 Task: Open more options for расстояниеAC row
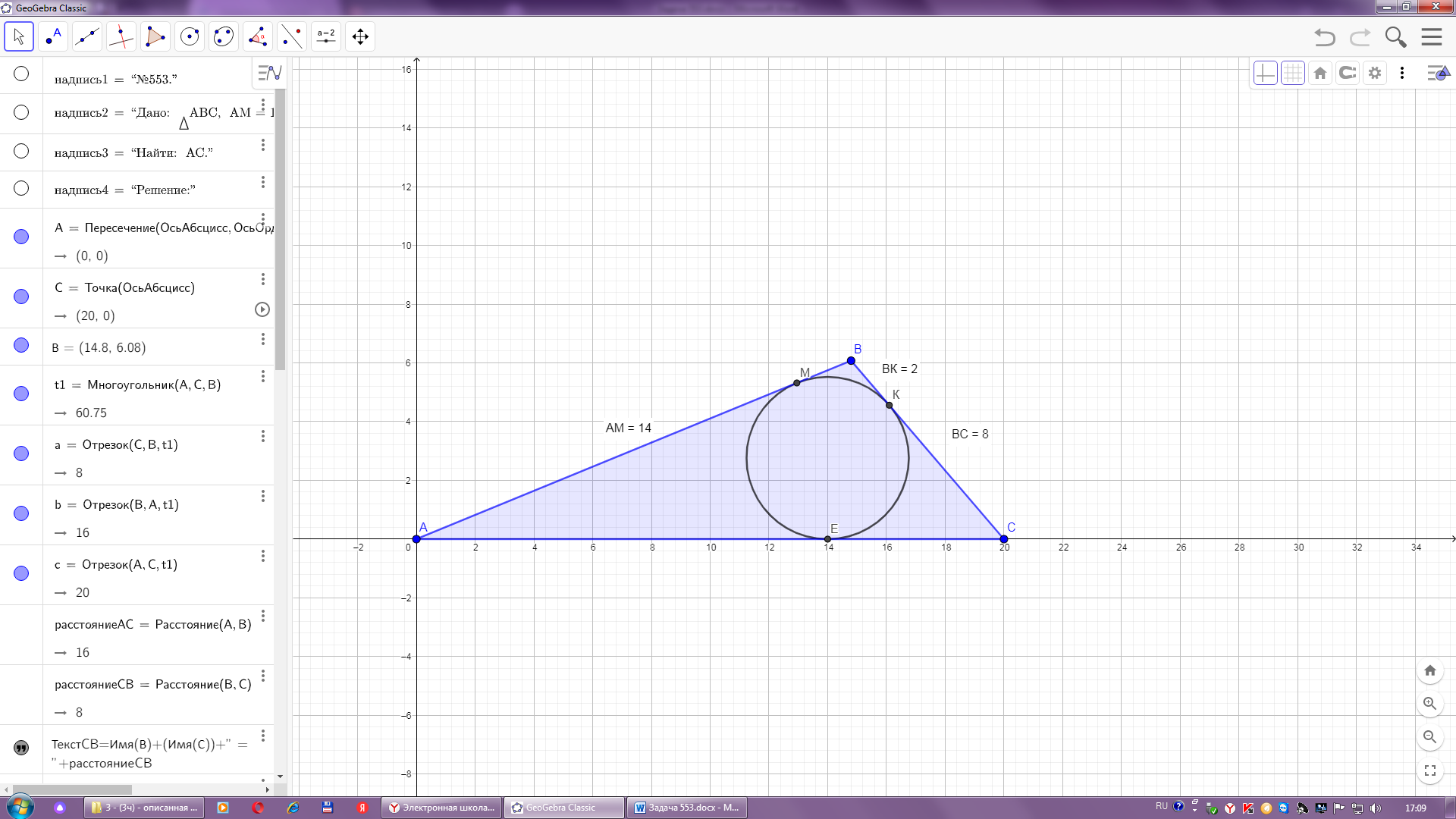[x=263, y=616]
